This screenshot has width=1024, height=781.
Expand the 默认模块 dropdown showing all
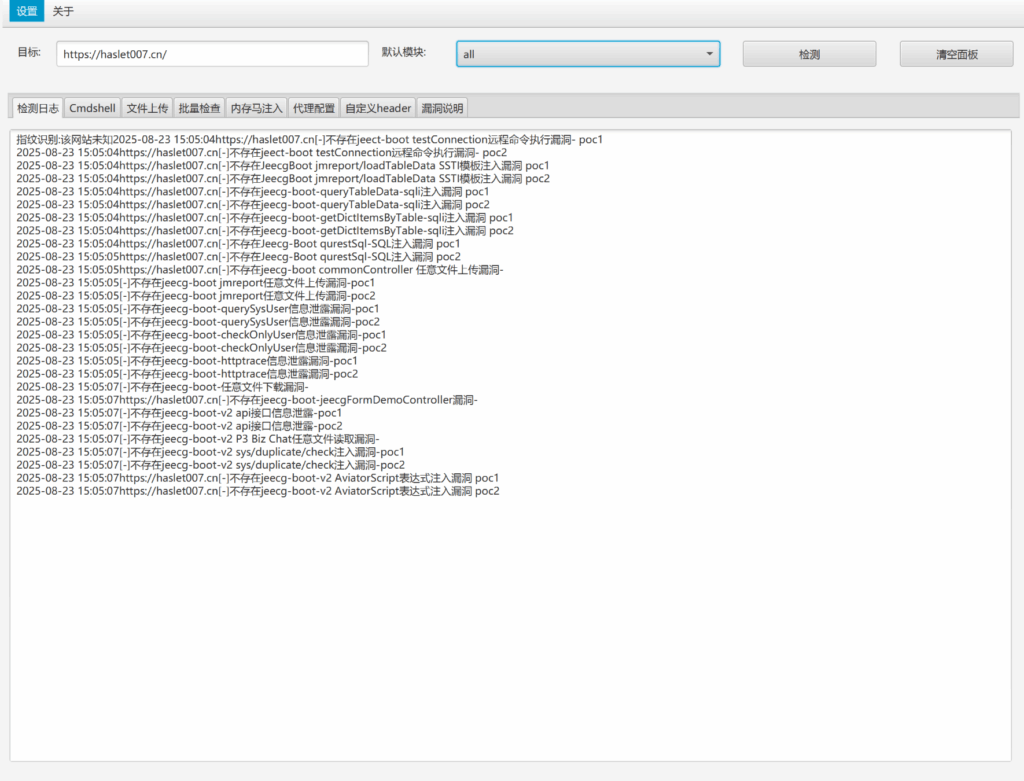coord(588,54)
